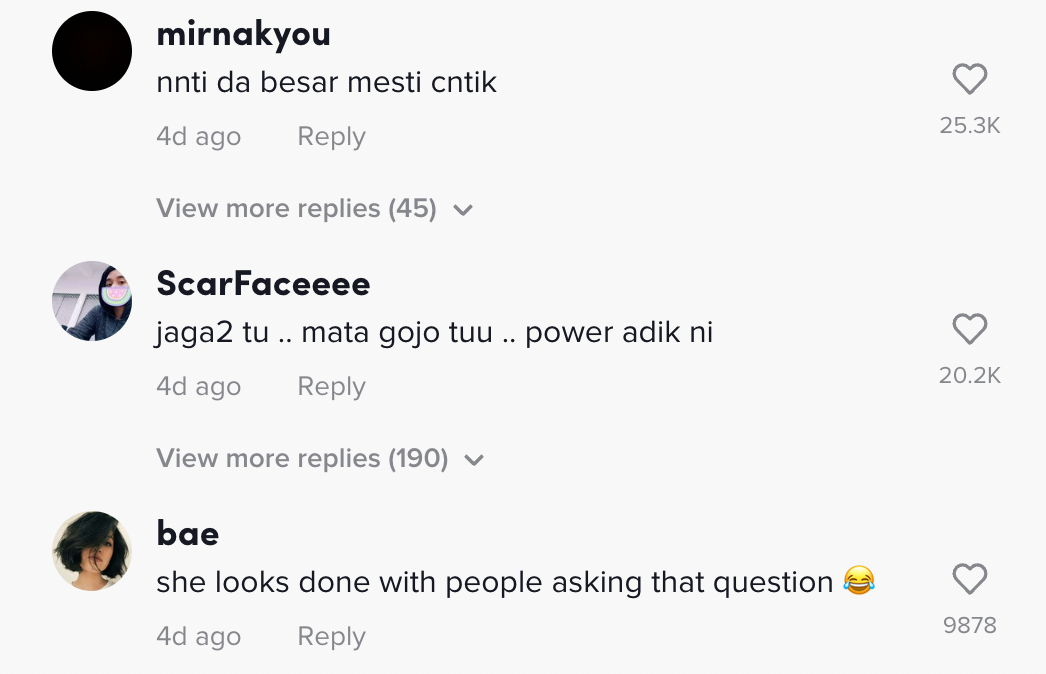Click the laughing emoji in bae's comment

(859, 581)
